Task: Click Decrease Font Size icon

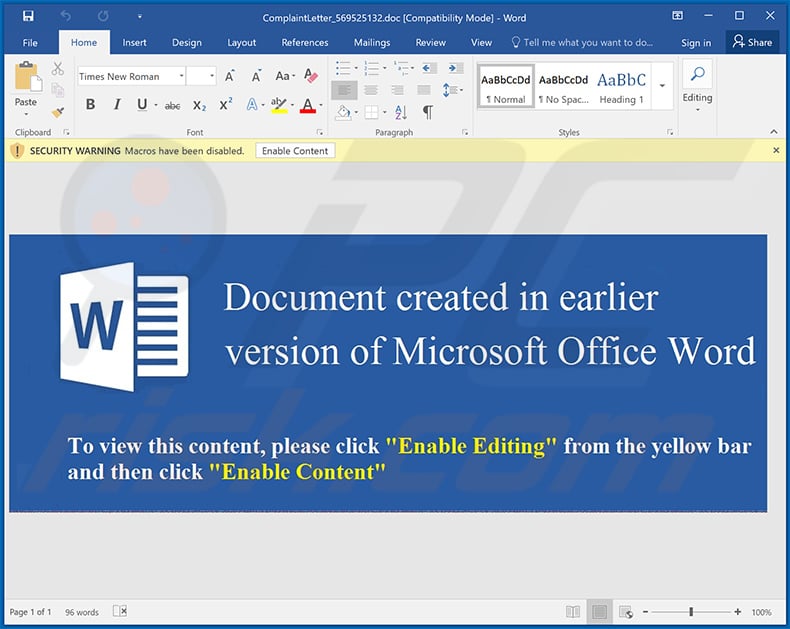Action: pos(256,76)
